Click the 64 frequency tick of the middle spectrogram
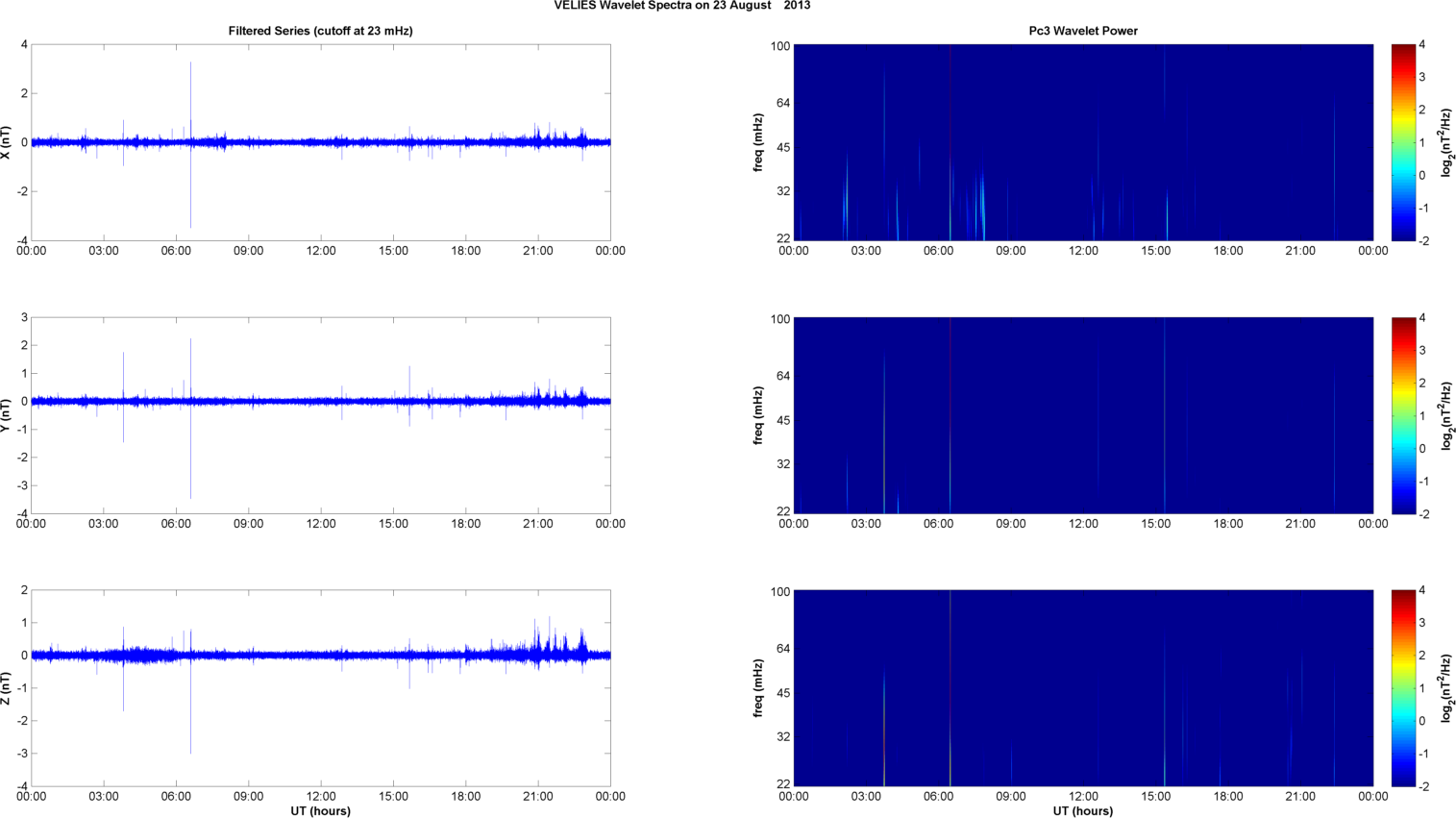The width and height of the screenshot is (1456, 818). point(783,376)
